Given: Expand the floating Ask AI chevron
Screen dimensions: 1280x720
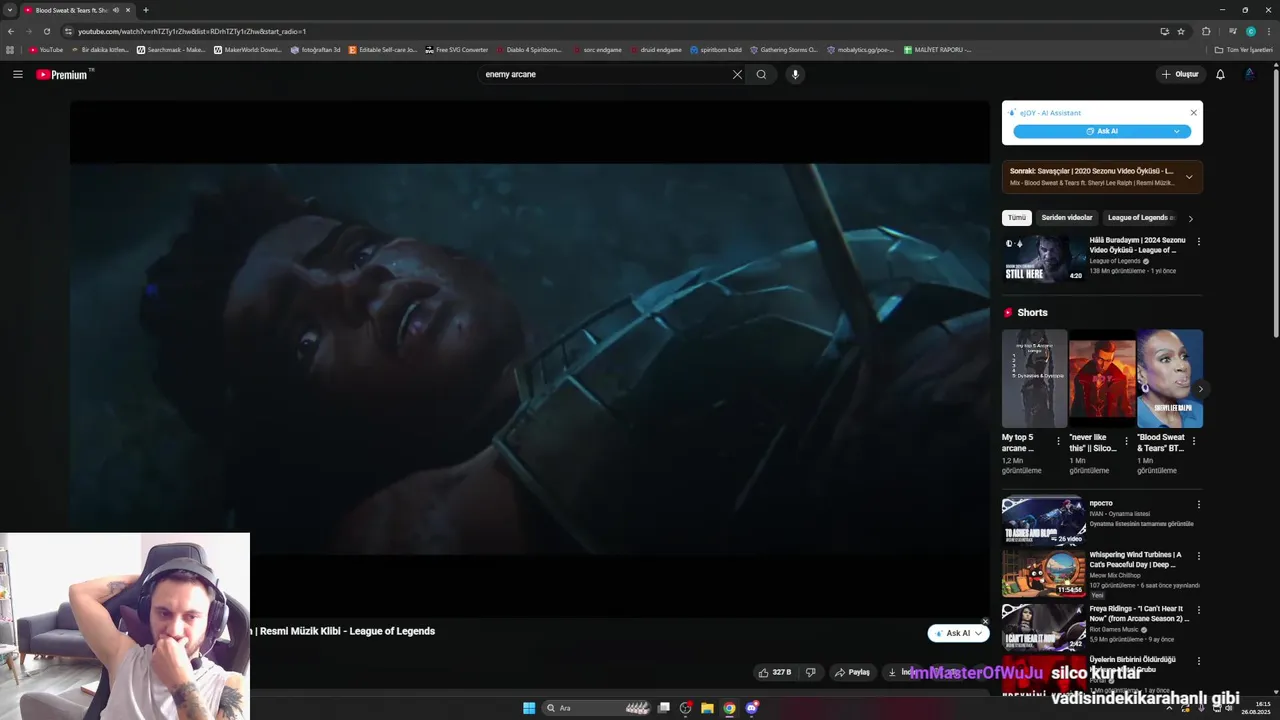Looking at the screenshot, I should click(978, 633).
